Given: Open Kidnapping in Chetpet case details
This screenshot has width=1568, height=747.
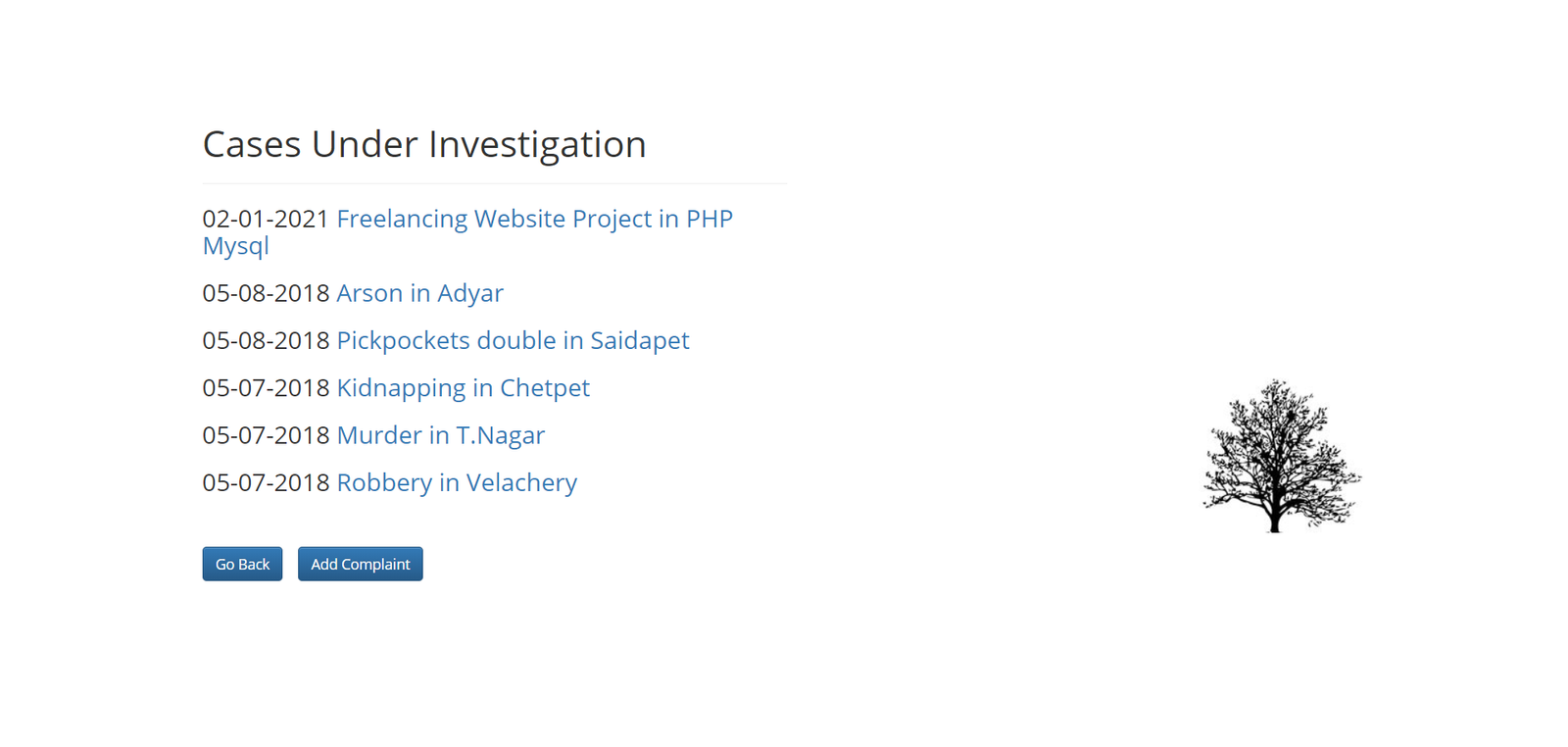Looking at the screenshot, I should tap(463, 388).
